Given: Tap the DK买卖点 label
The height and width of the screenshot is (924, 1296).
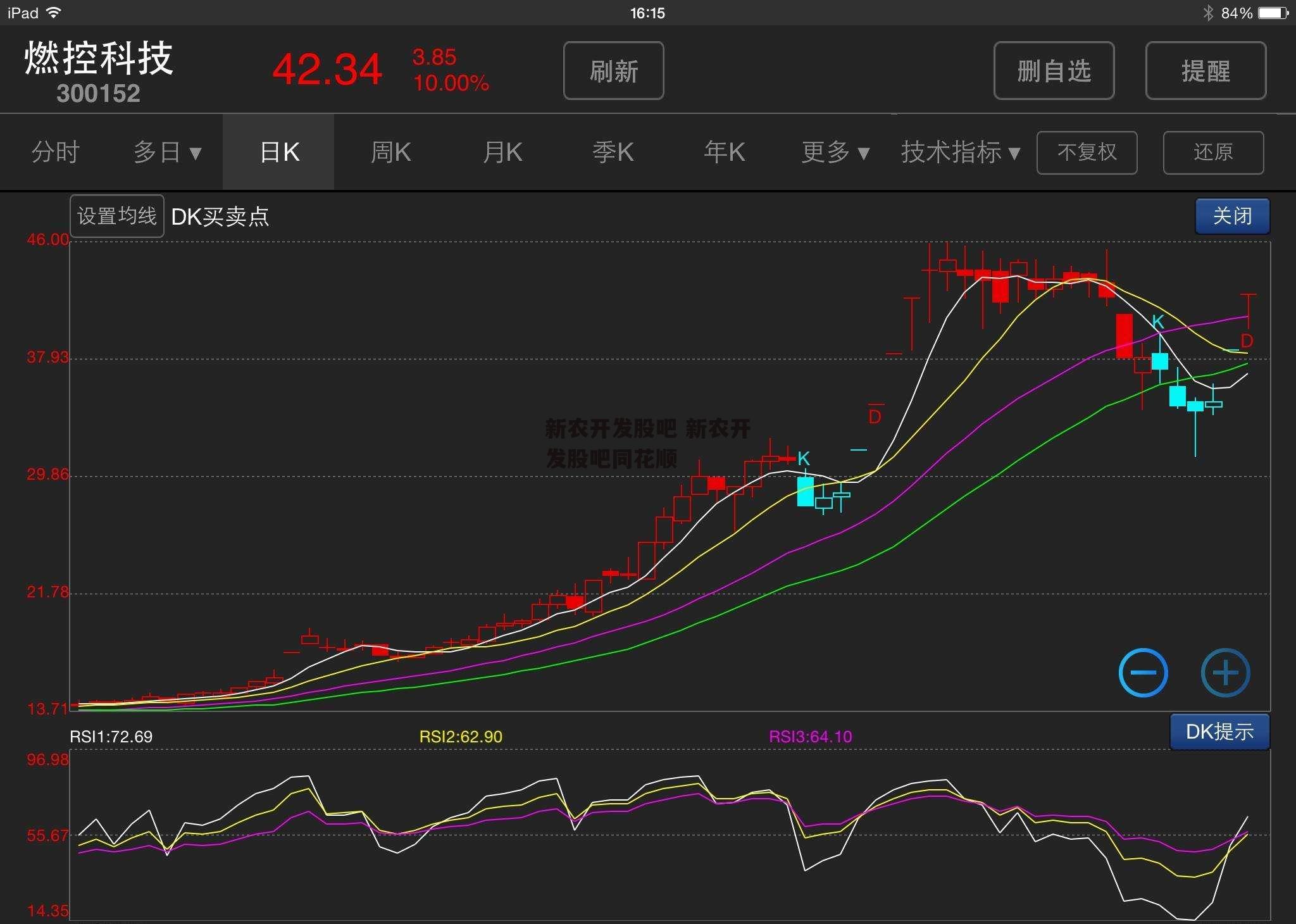Looking at the screenshot, I should click(x=220, y=216).
